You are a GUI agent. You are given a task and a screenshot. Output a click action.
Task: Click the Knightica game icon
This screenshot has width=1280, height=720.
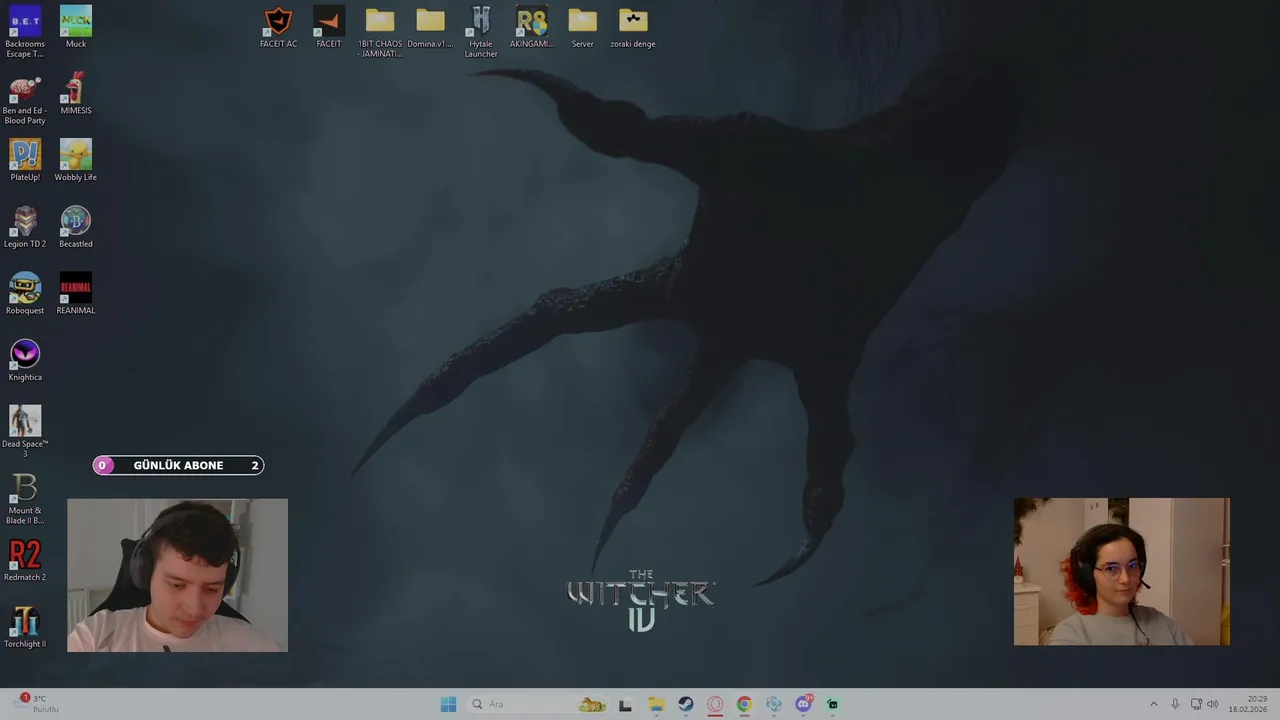25,360
